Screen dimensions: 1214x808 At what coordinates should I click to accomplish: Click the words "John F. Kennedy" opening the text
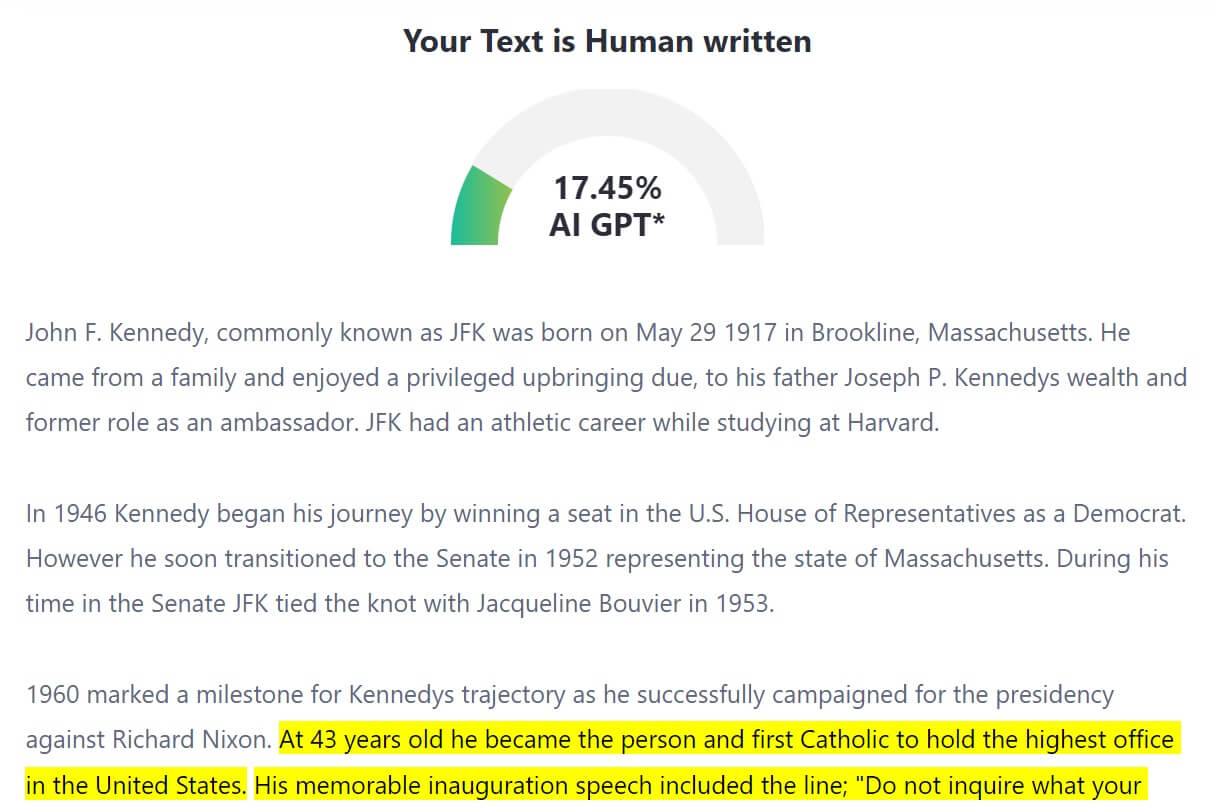pyautogui.click(x=112, y=332)
